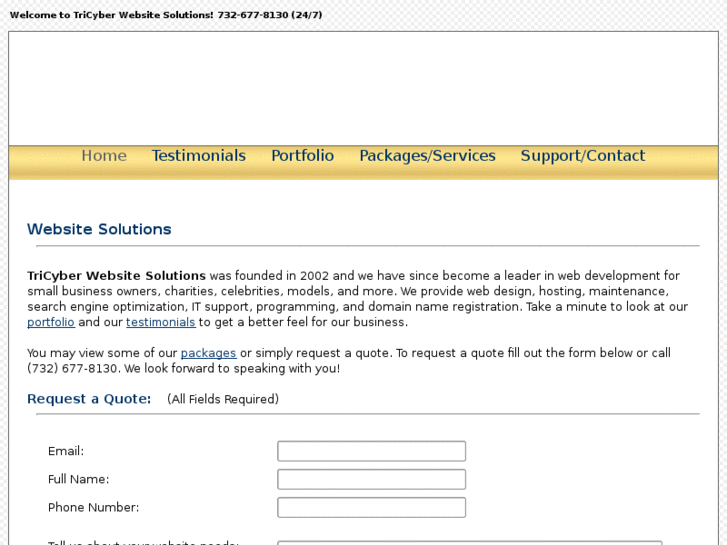Follow the inline 'testimonials' link in paragraph

point(160,322)
